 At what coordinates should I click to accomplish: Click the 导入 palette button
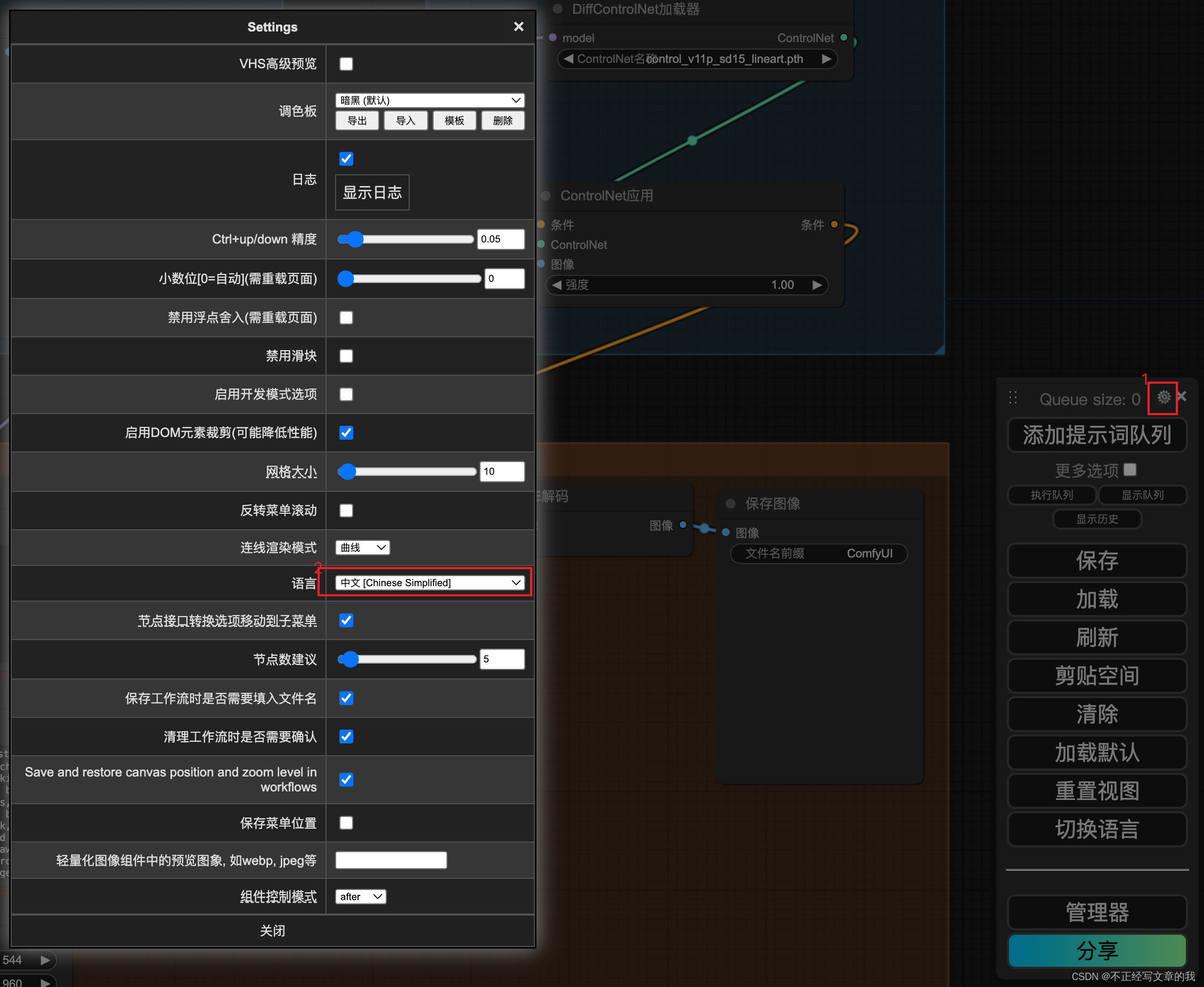click(x=406, y=120)
